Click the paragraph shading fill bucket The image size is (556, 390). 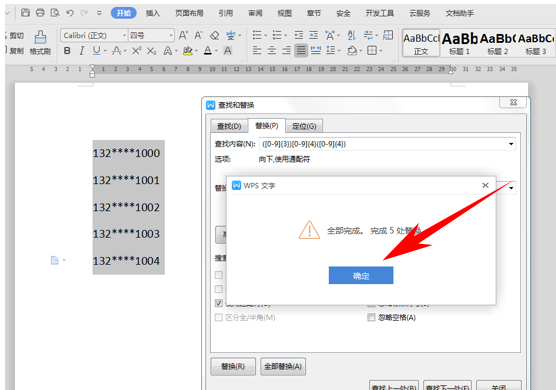point(352,51)
